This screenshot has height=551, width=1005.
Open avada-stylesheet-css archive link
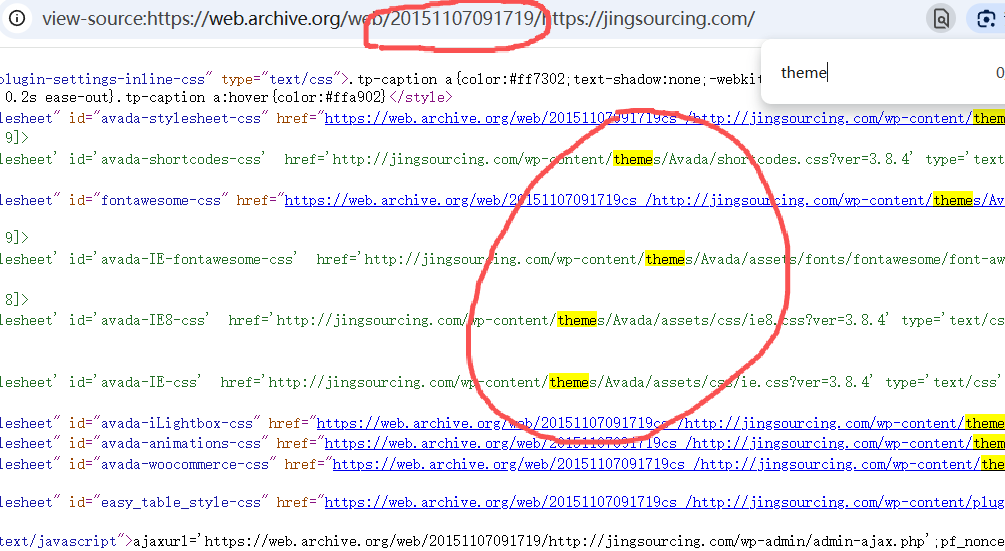pyautogui.click(x=665, y=119)
